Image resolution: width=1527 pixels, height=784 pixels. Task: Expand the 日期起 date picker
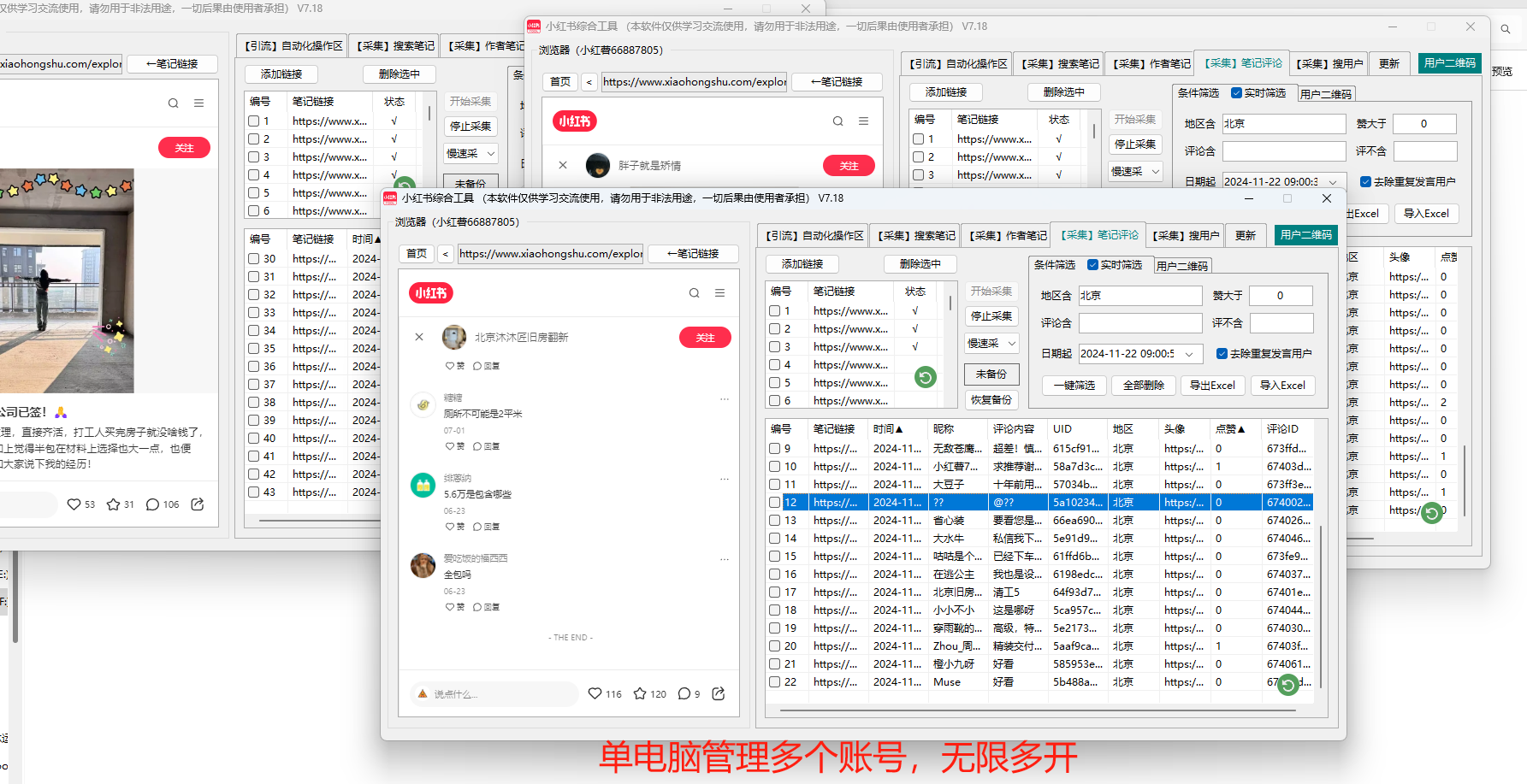pos(1189,353)
